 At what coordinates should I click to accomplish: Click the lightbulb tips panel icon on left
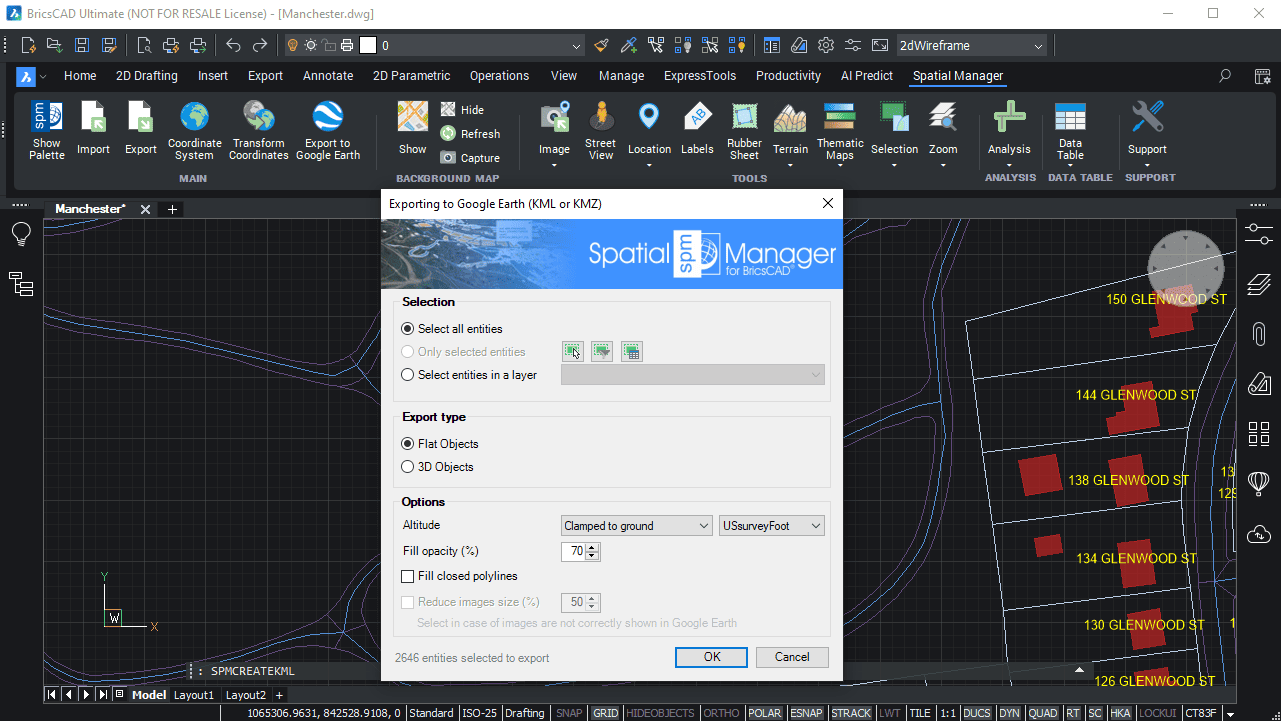(x=21, y=235)
